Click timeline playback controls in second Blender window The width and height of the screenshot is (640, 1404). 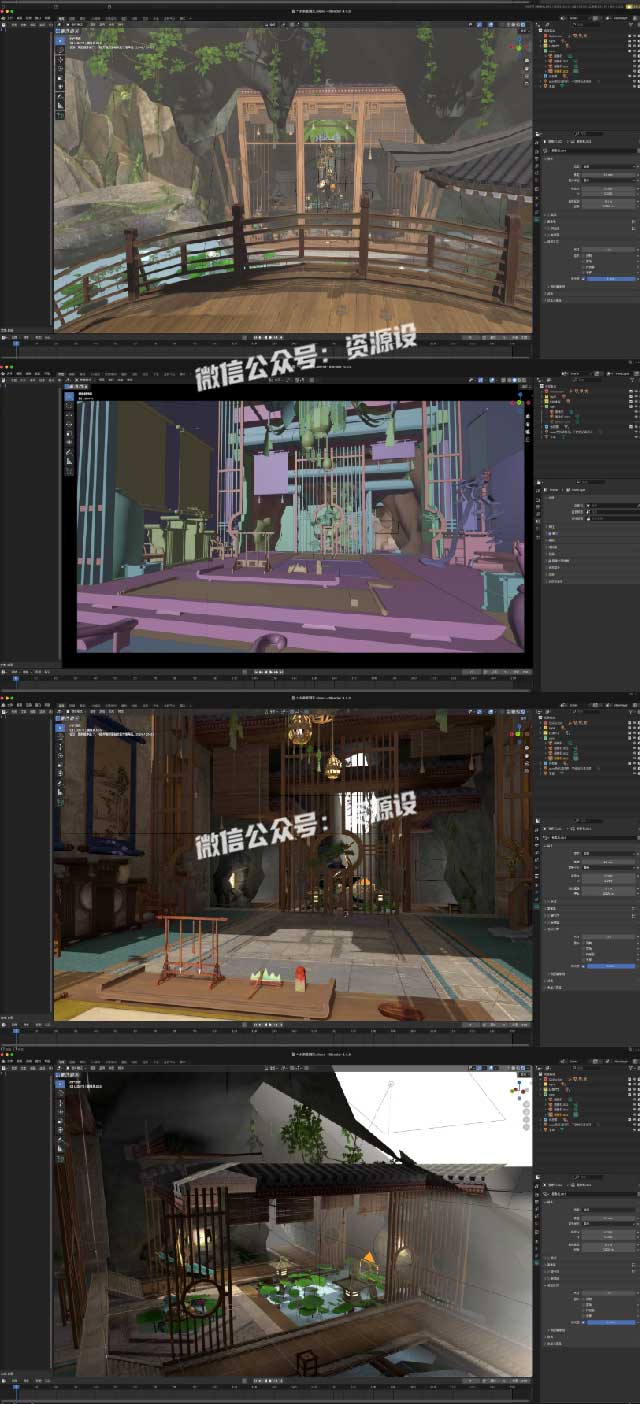click(x=268, y=672)
